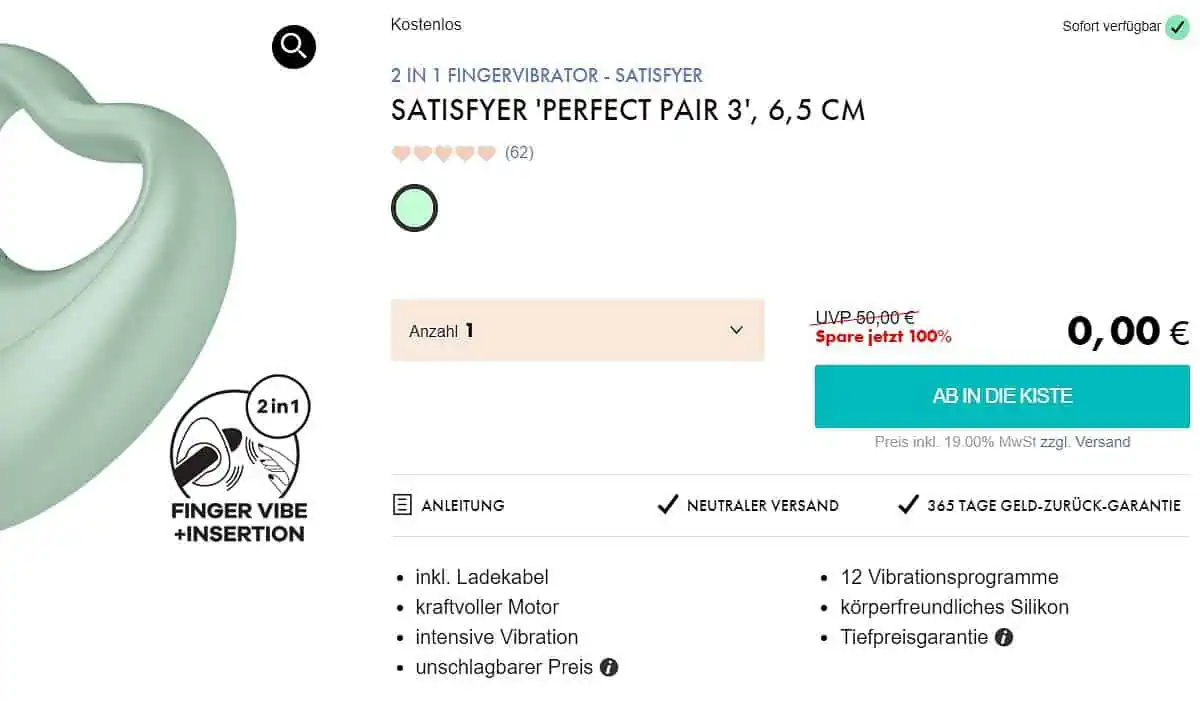Viewport: 1200px width, 701px height.
Task: Toggle the Sofort verfügbar availability indicator
Action: click(1178, 27)
